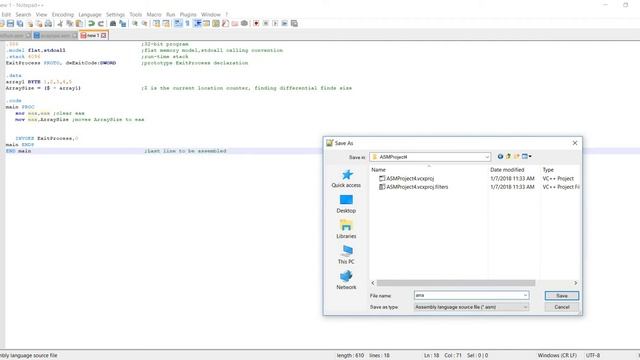Open the Encoding menu
The width and height of the screenshot is (640, 360).
(62, 15)
